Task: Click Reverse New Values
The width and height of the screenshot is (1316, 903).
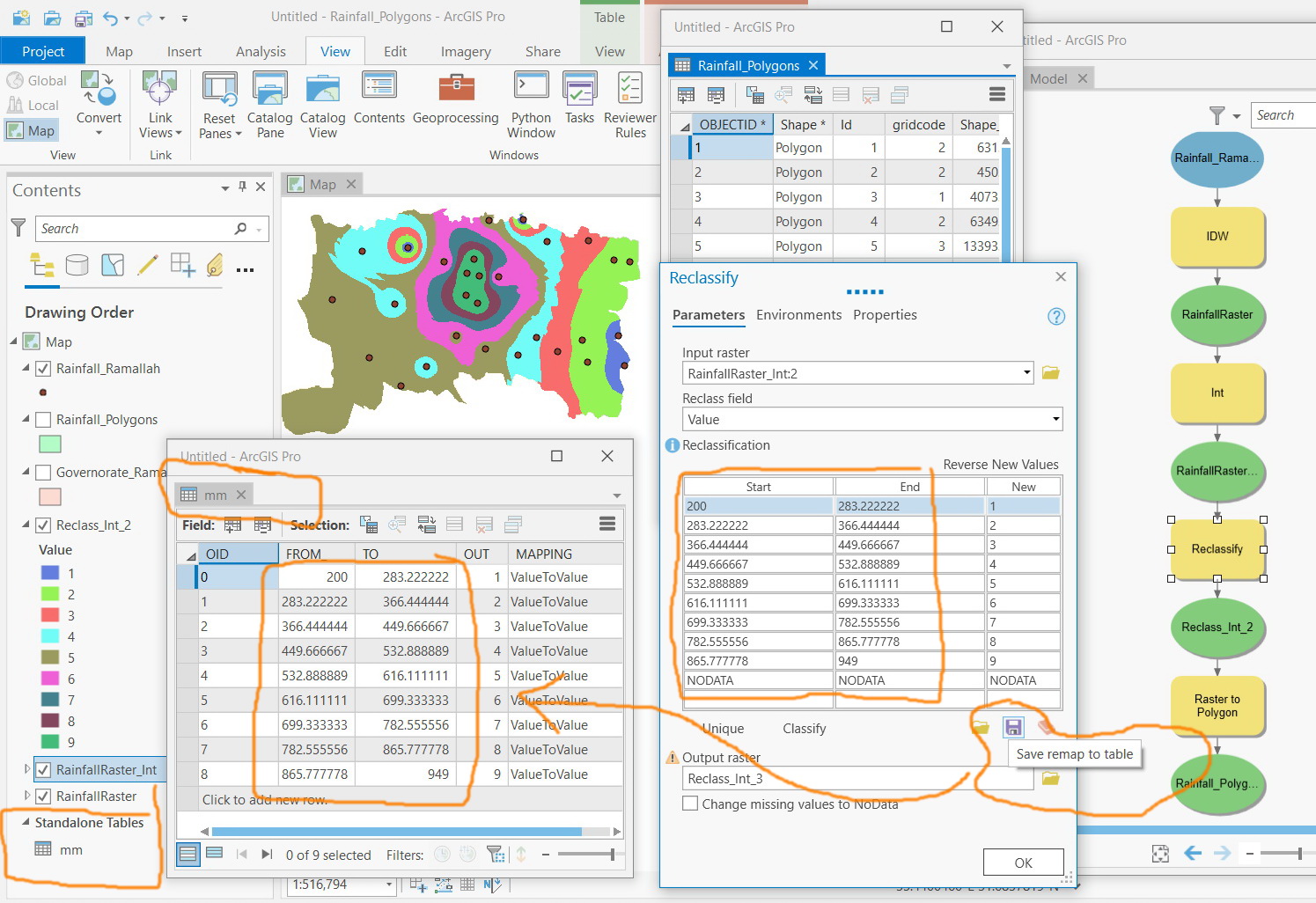Action: point(1001,465)
